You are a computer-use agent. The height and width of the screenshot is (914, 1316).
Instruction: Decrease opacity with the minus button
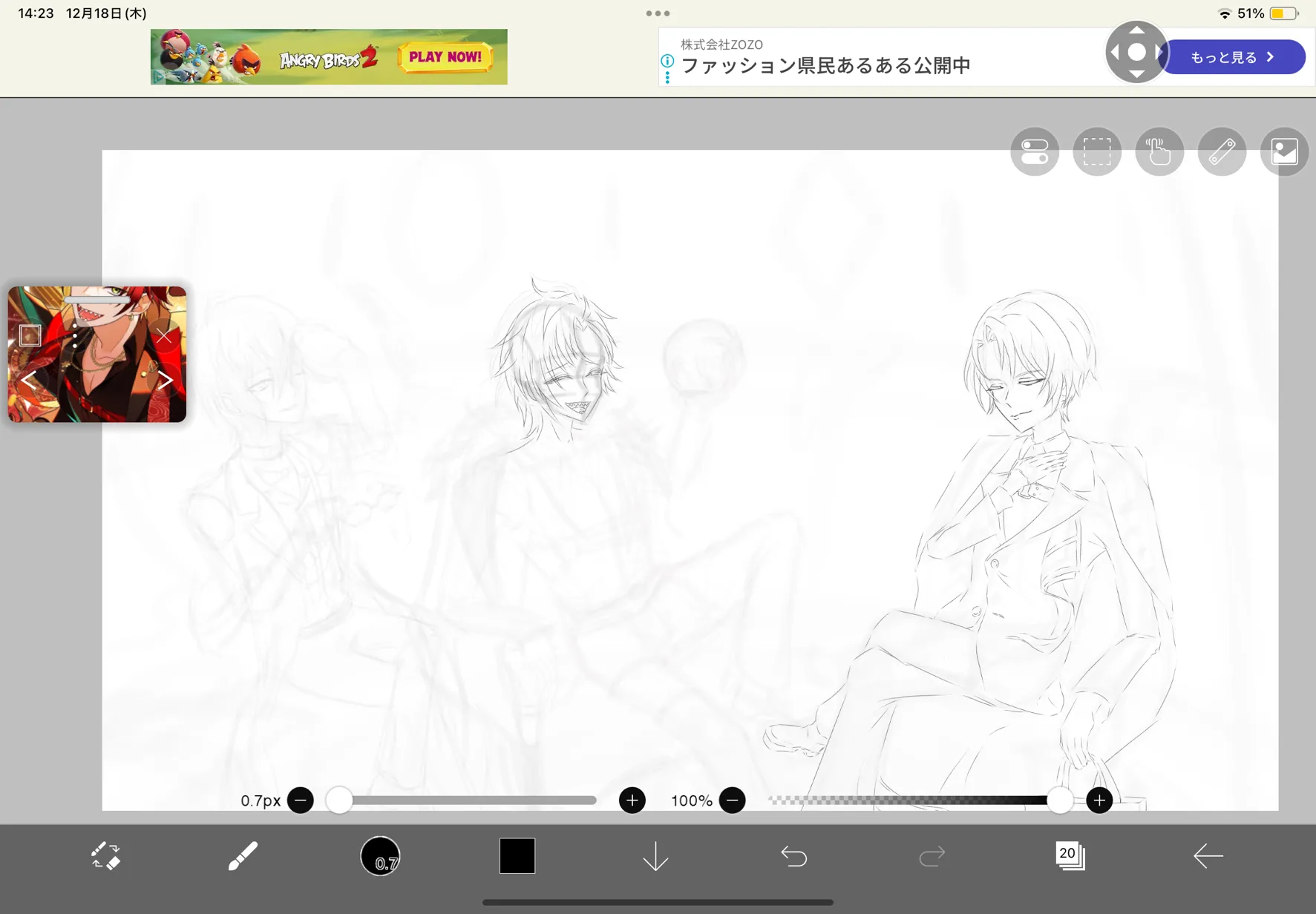pos(733,800)
